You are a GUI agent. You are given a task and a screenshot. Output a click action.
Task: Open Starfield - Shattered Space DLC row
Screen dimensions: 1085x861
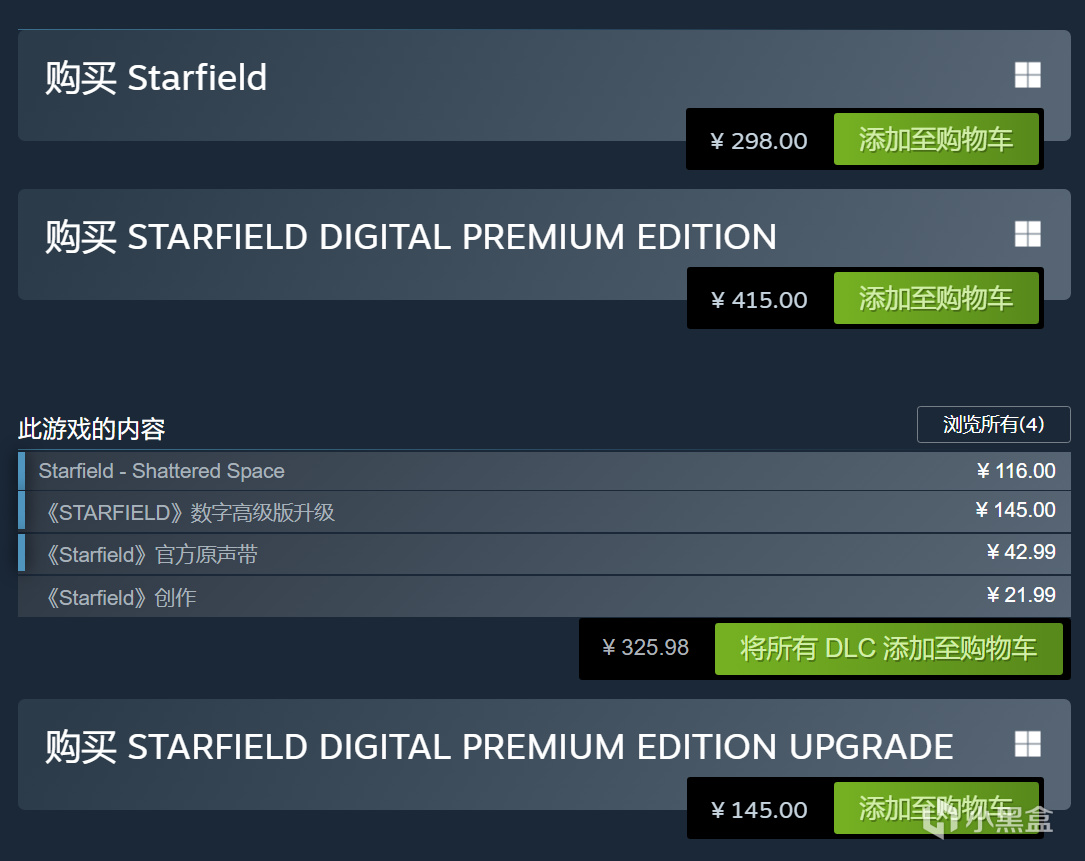(544, 471)
